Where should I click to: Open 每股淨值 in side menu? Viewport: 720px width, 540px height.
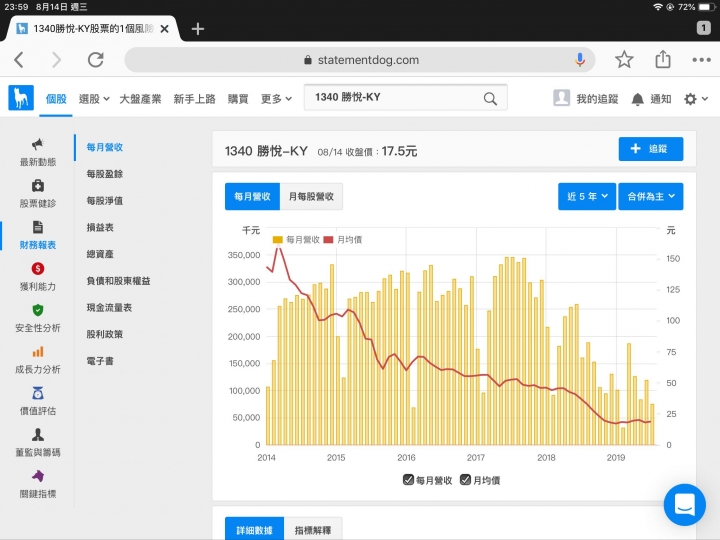point(105,201)
